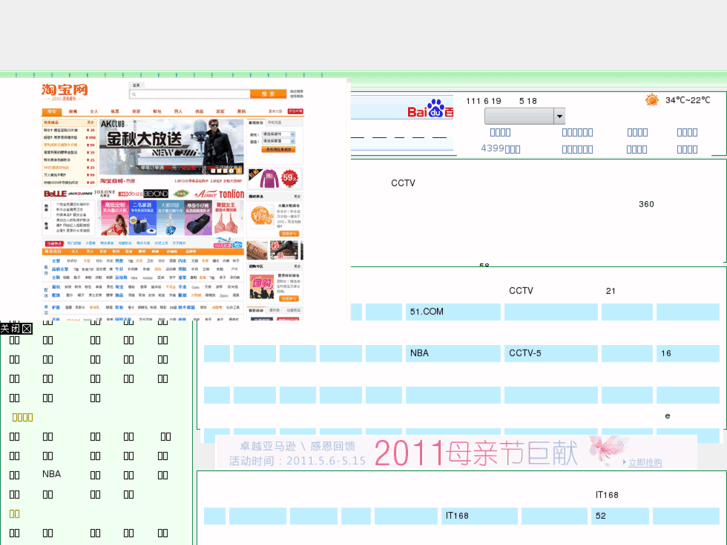This screenshot has height=545, width=727.
Task: Open the Tonlion brand logo
Action: [x=231, y=193]
